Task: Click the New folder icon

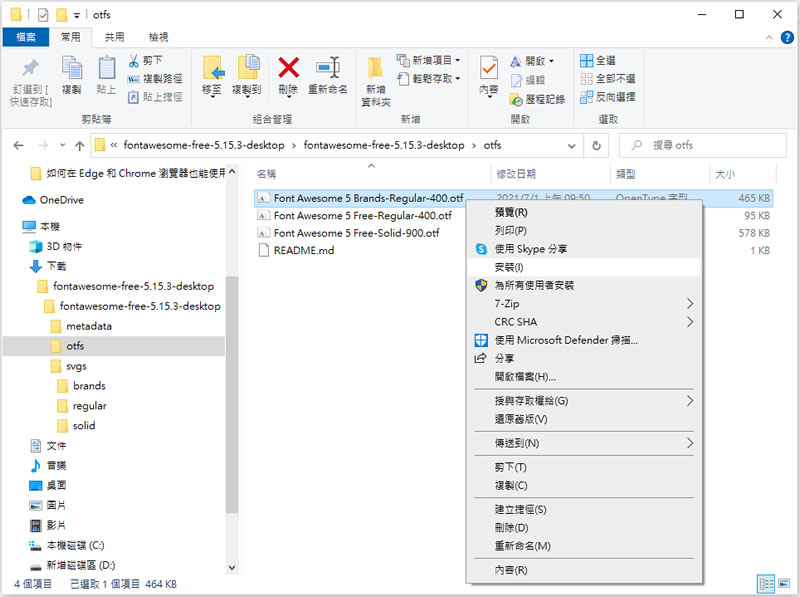Action: click(x=376, y=69)
